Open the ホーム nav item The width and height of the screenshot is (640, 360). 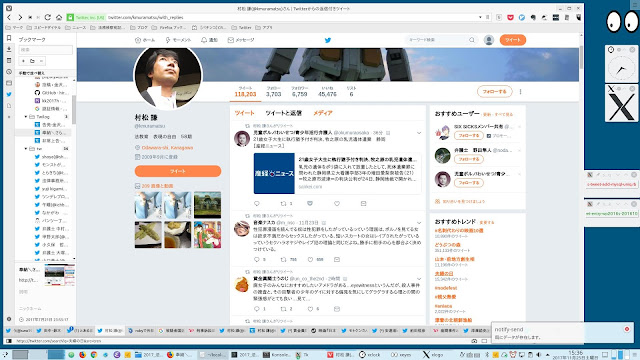pos(145,40)
